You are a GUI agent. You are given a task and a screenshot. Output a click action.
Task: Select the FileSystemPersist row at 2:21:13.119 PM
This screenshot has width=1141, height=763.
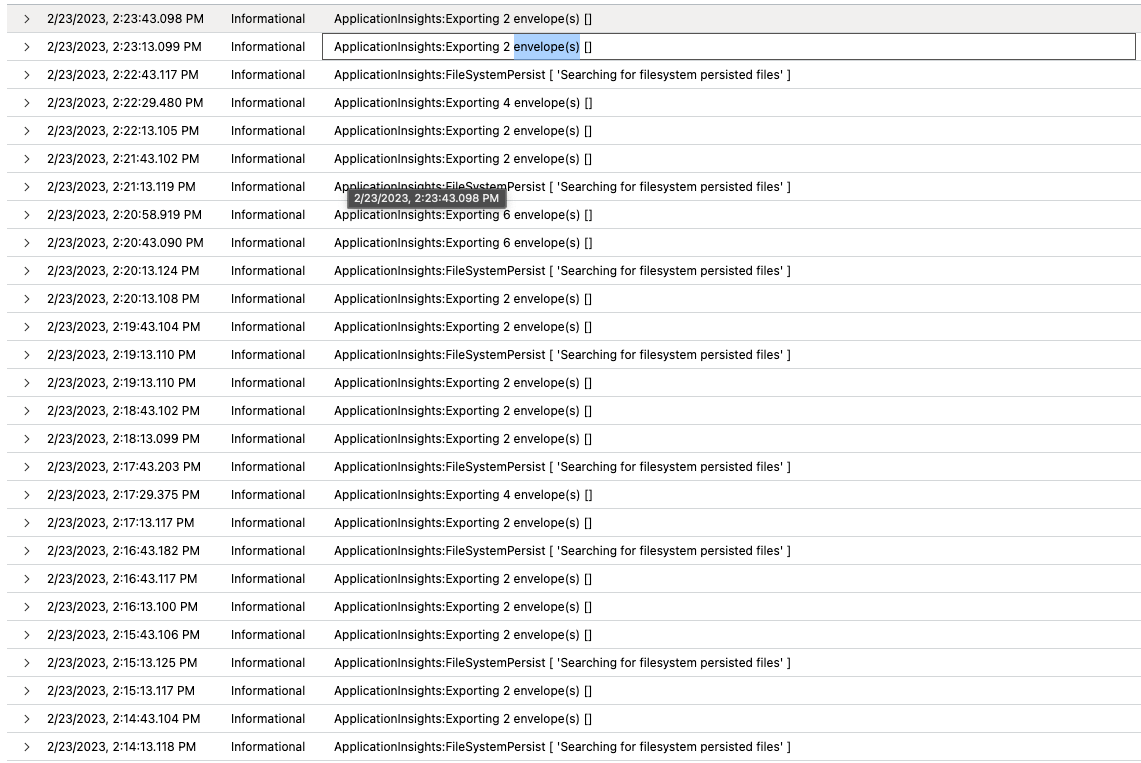coord(600,187)
